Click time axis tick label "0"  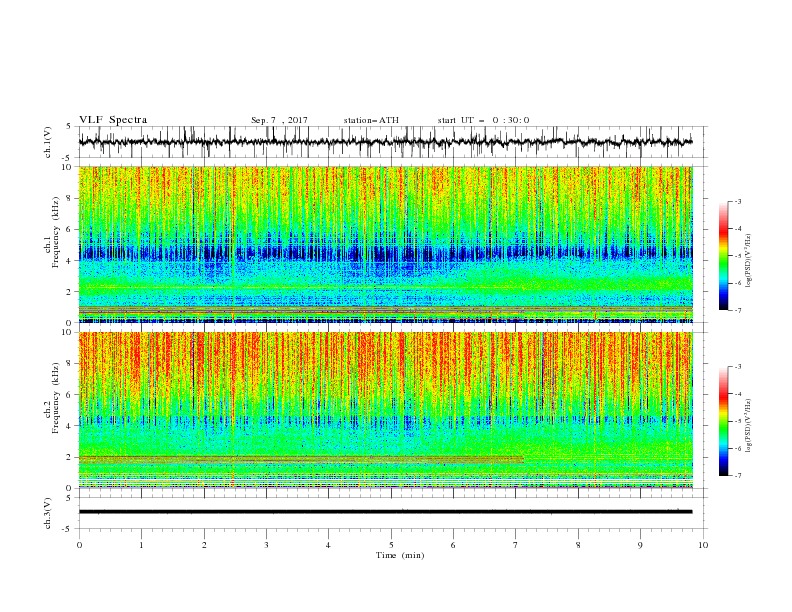coord(79,545)
